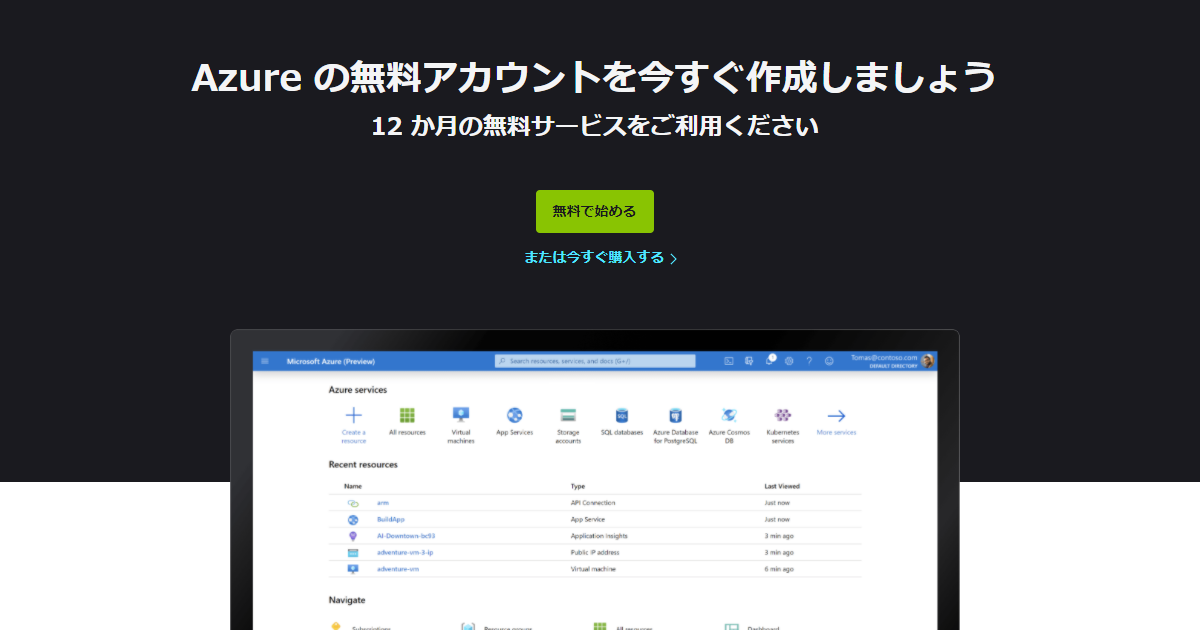Open the settings gear

[x=789, y=360]
